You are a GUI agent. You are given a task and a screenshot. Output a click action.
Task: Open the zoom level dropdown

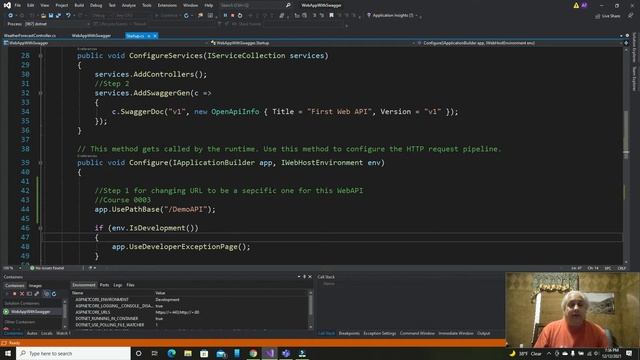click(11, 268)
